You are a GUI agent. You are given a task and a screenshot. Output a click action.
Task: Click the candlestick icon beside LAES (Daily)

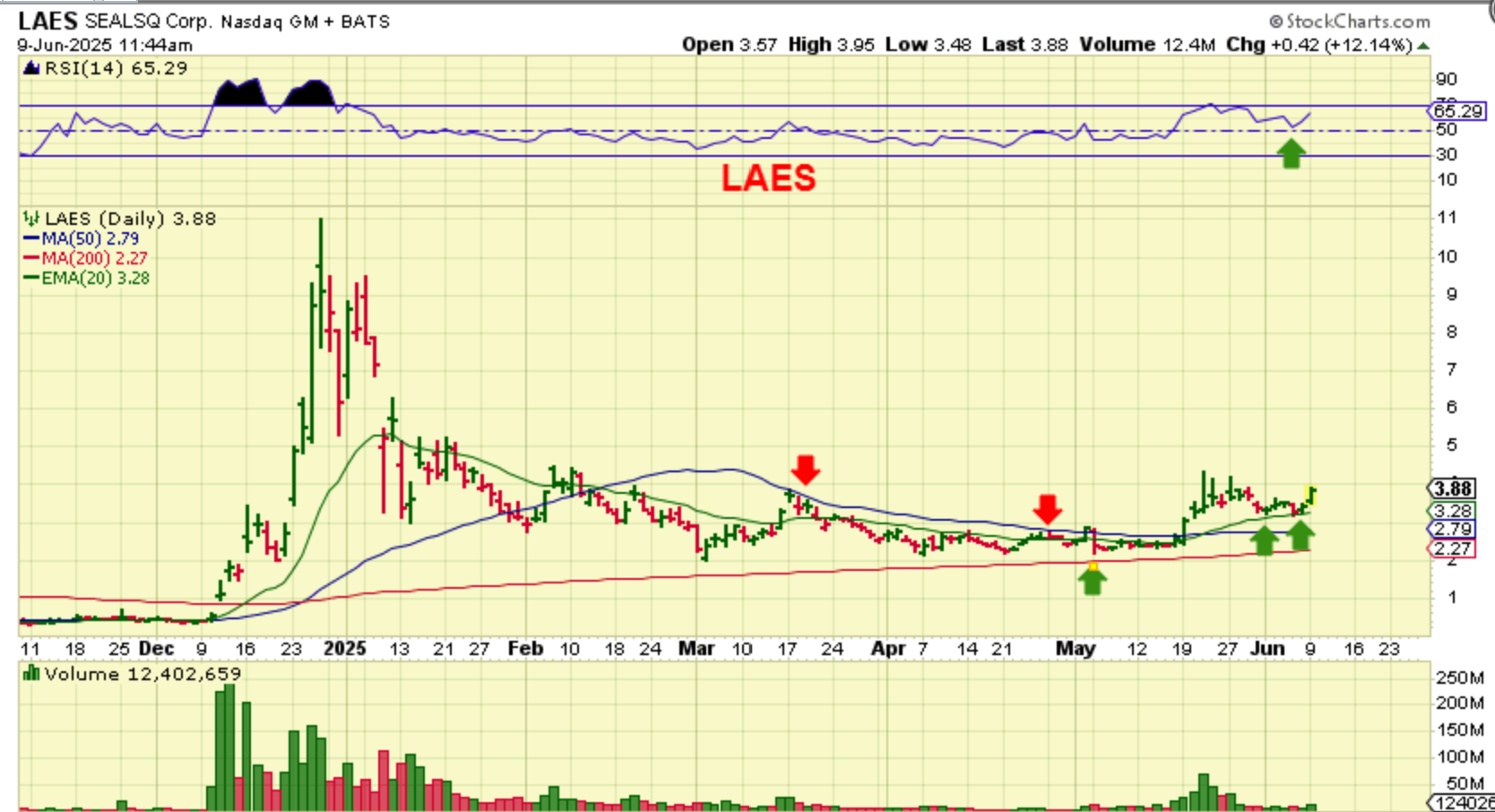31,218
